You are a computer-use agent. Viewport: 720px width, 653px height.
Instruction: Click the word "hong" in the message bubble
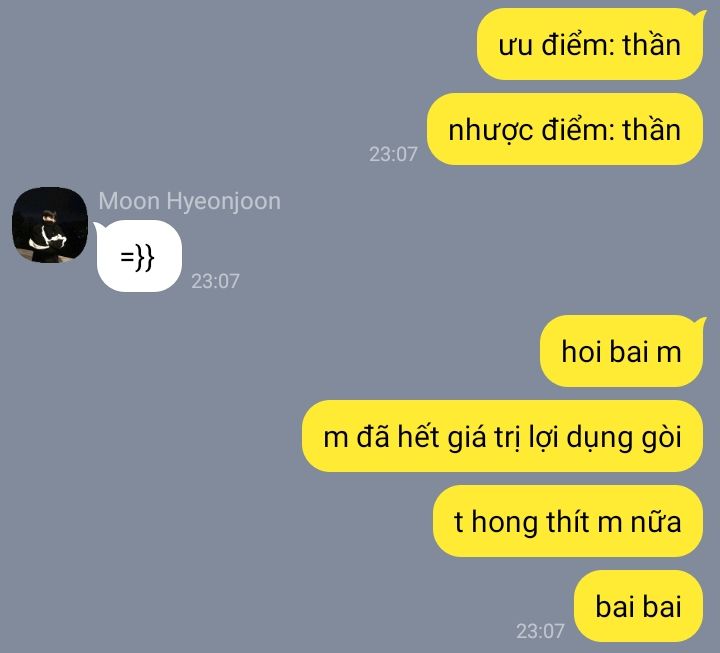click(x=504, y=523)
